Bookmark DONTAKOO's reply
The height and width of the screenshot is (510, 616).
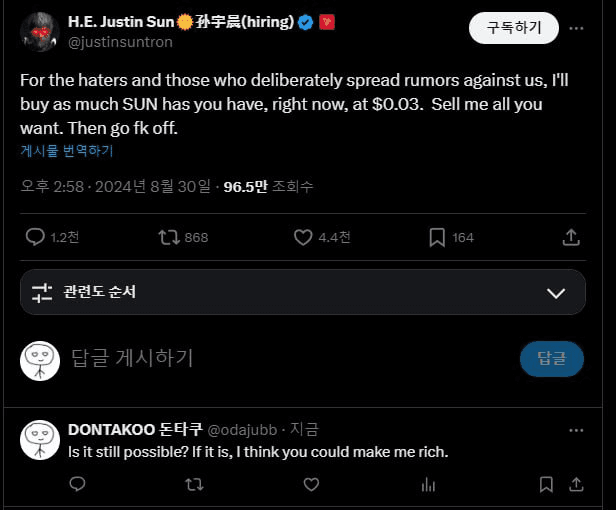coord(546,484)
